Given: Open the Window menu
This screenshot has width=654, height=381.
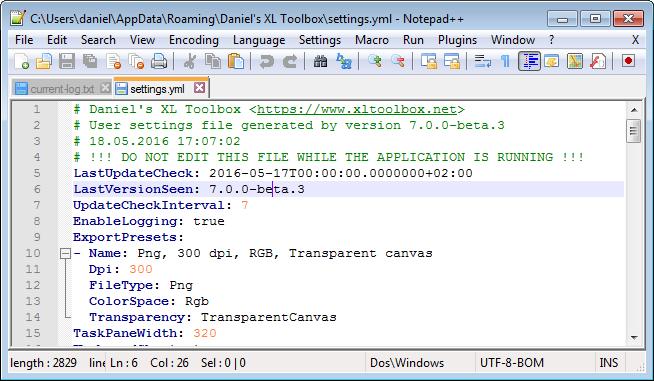Looking at the screenshot, I should (513, 40).
